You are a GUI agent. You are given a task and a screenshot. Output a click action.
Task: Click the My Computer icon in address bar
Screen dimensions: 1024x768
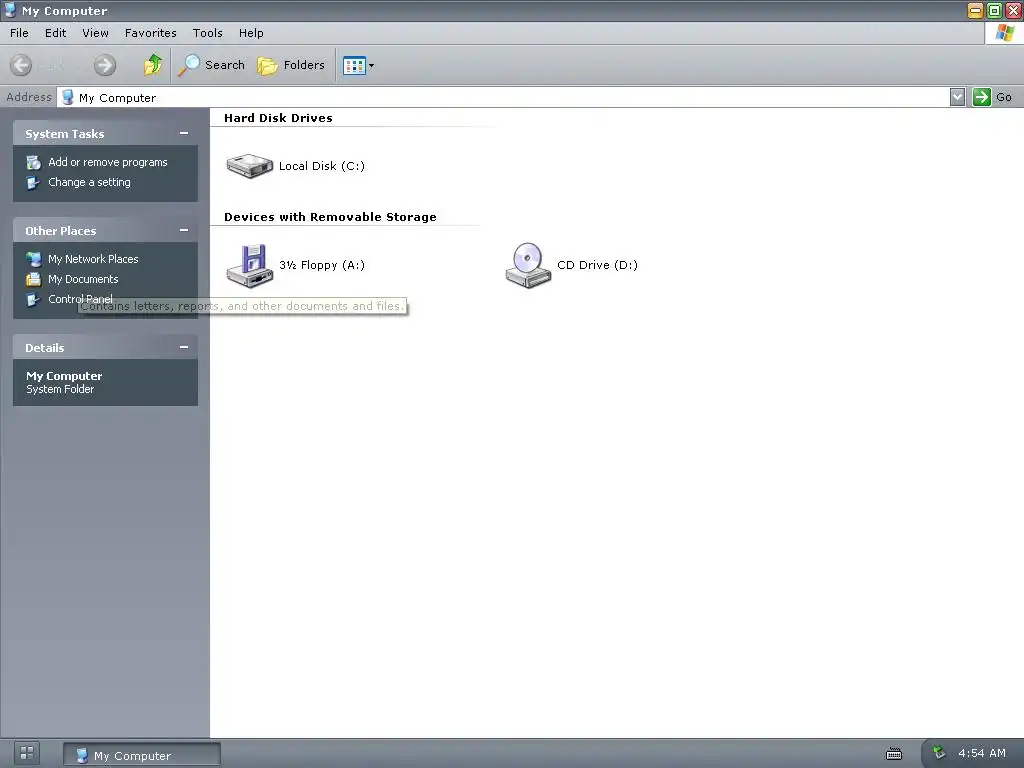point(67,97)
